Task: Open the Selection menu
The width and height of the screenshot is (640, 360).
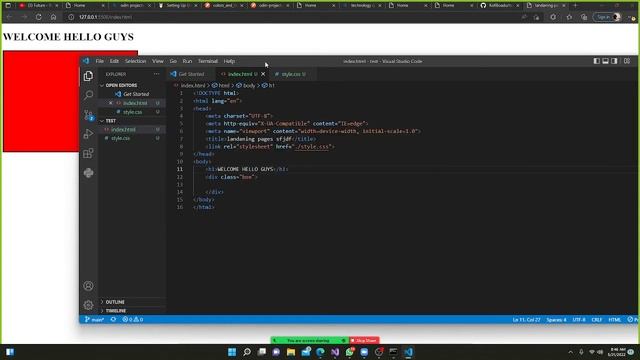Action: [x=136, y=61]
